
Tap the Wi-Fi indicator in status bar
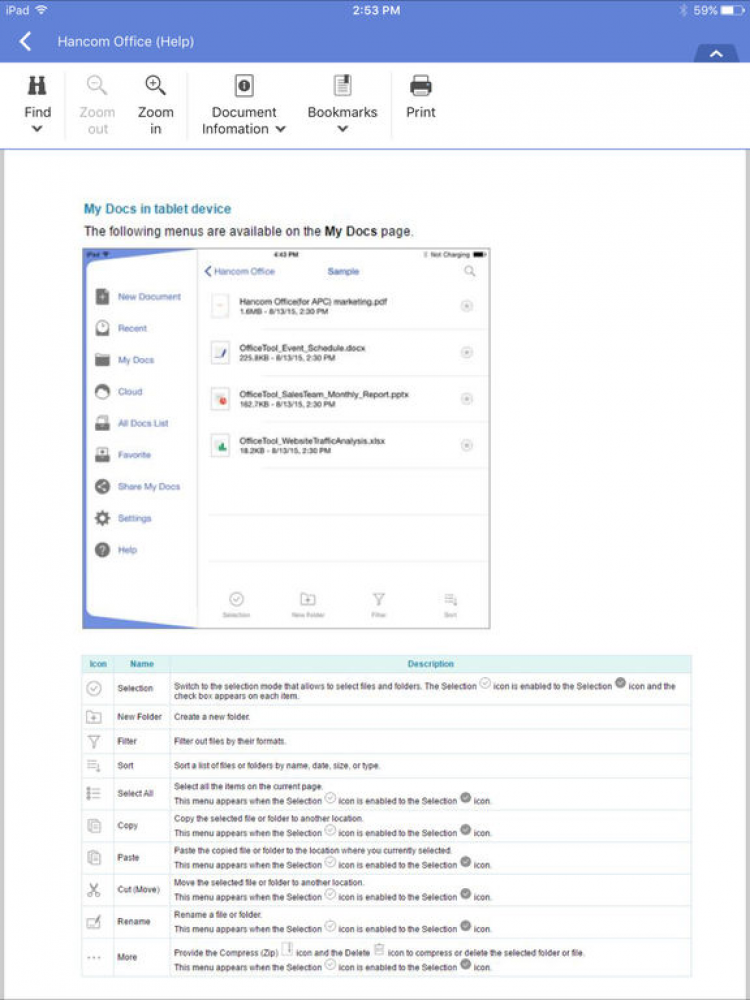[41, 10]
